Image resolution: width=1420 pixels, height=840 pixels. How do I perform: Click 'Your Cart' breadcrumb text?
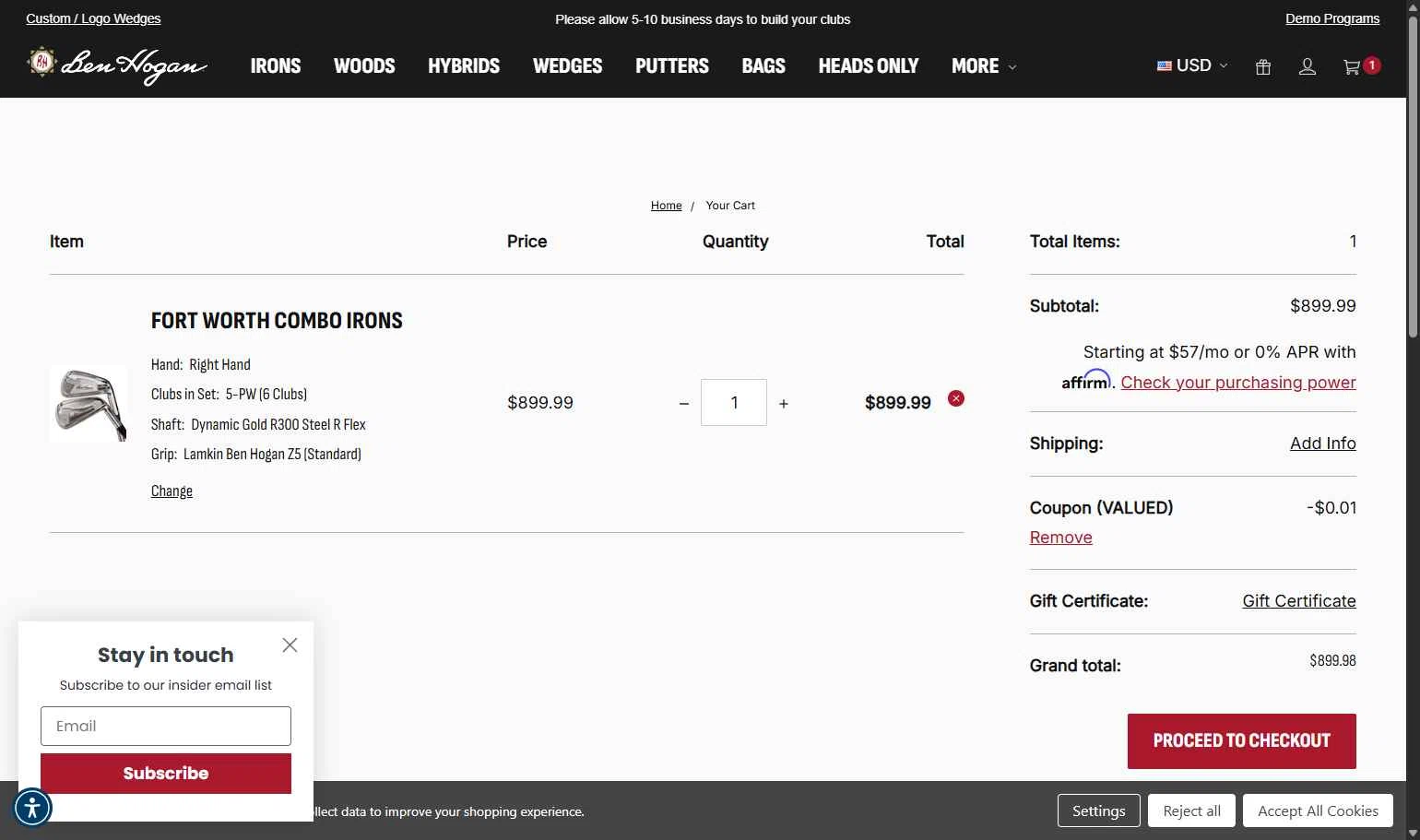(x=730, y=206)
